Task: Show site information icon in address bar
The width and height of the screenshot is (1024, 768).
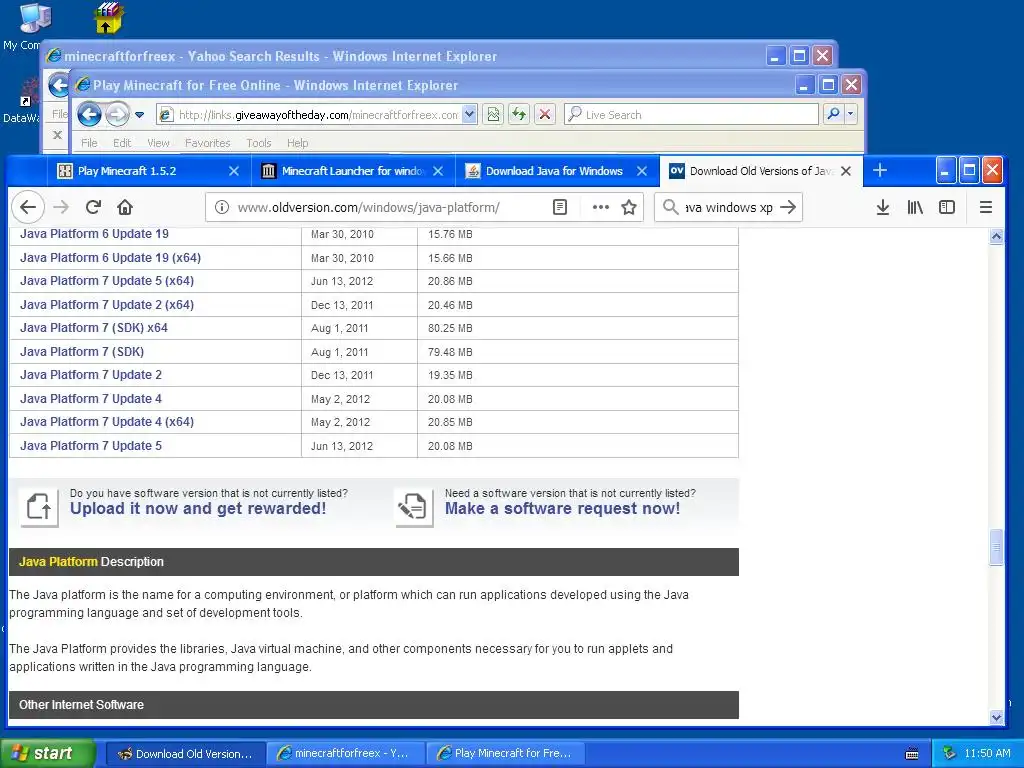Action: 222,208
